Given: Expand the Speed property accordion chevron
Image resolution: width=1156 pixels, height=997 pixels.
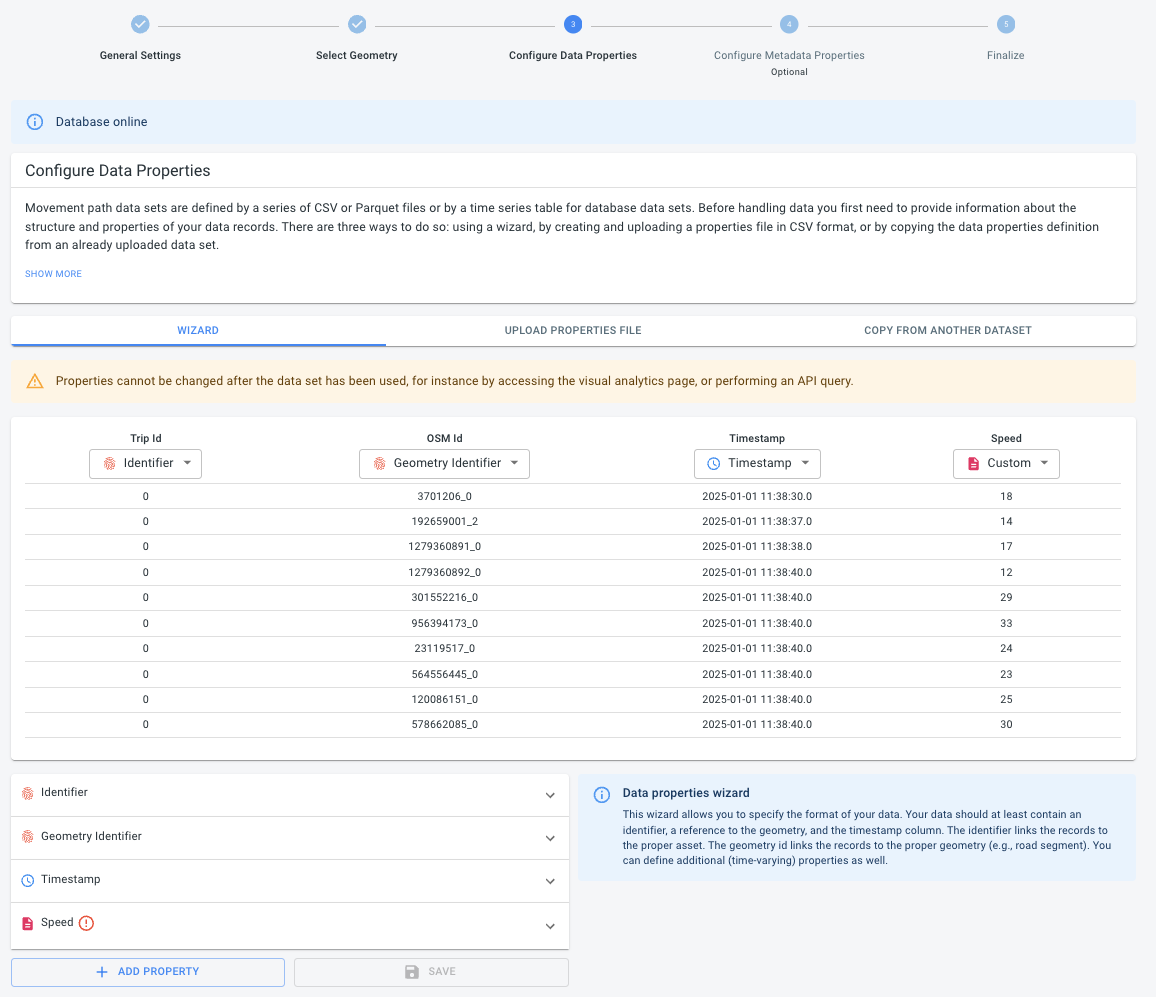Looking at the screenshot, I should coord(550,926).
